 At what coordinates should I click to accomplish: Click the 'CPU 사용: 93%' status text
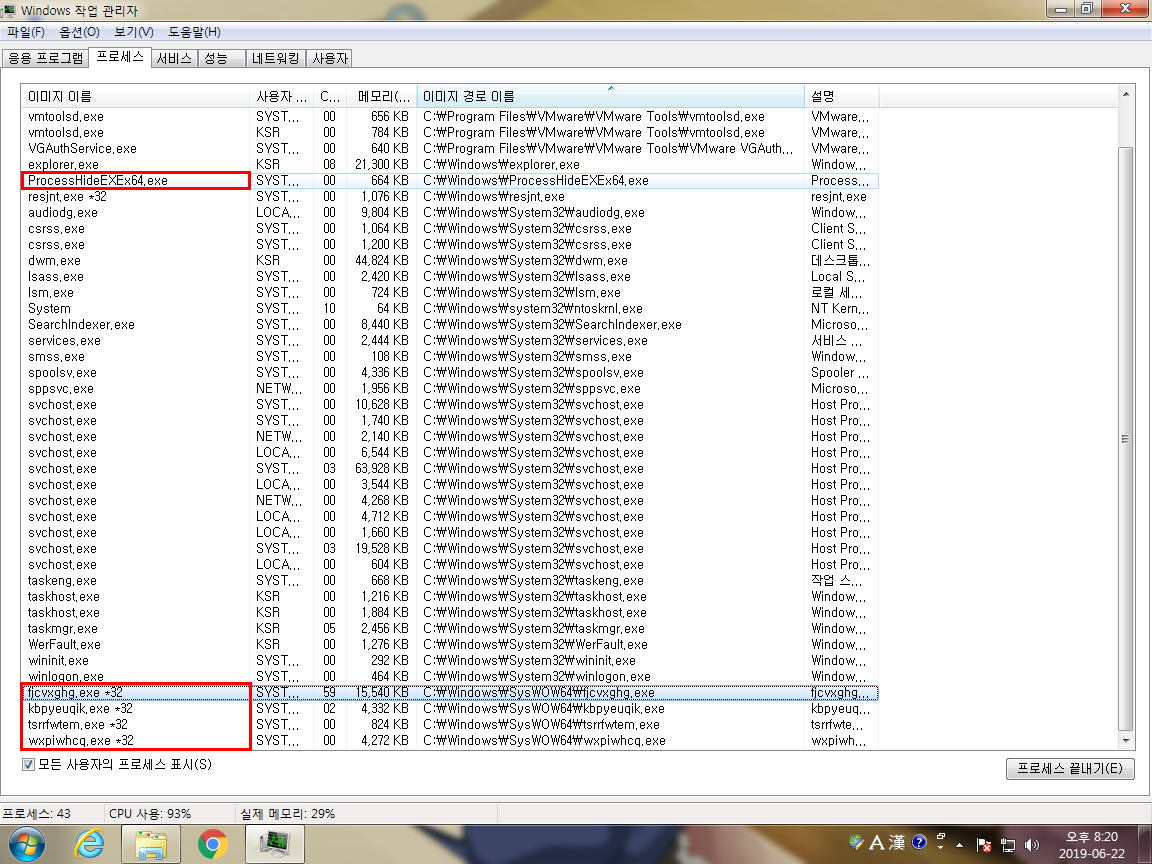pos(150,814)
